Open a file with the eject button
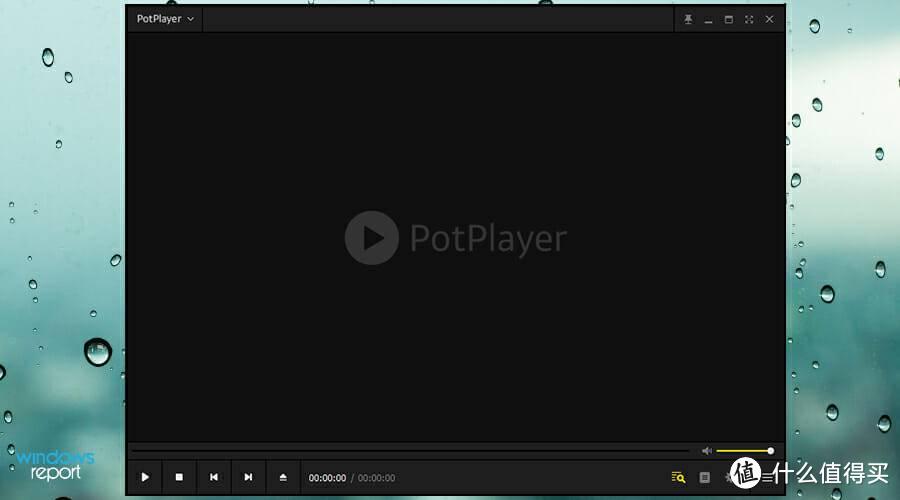The height and width of the screenshot is (500, 900). click(x=283, y=477)
